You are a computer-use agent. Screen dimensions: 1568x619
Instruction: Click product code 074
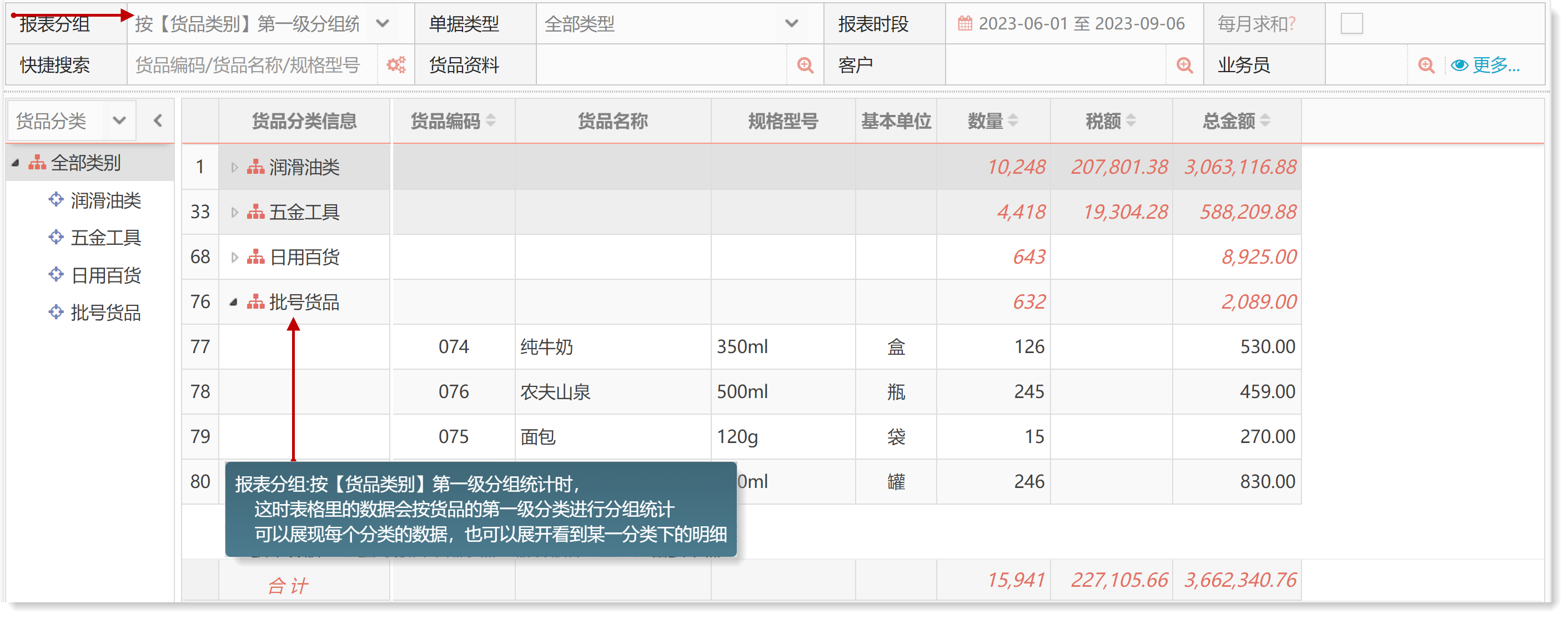(x=454, y=347)
